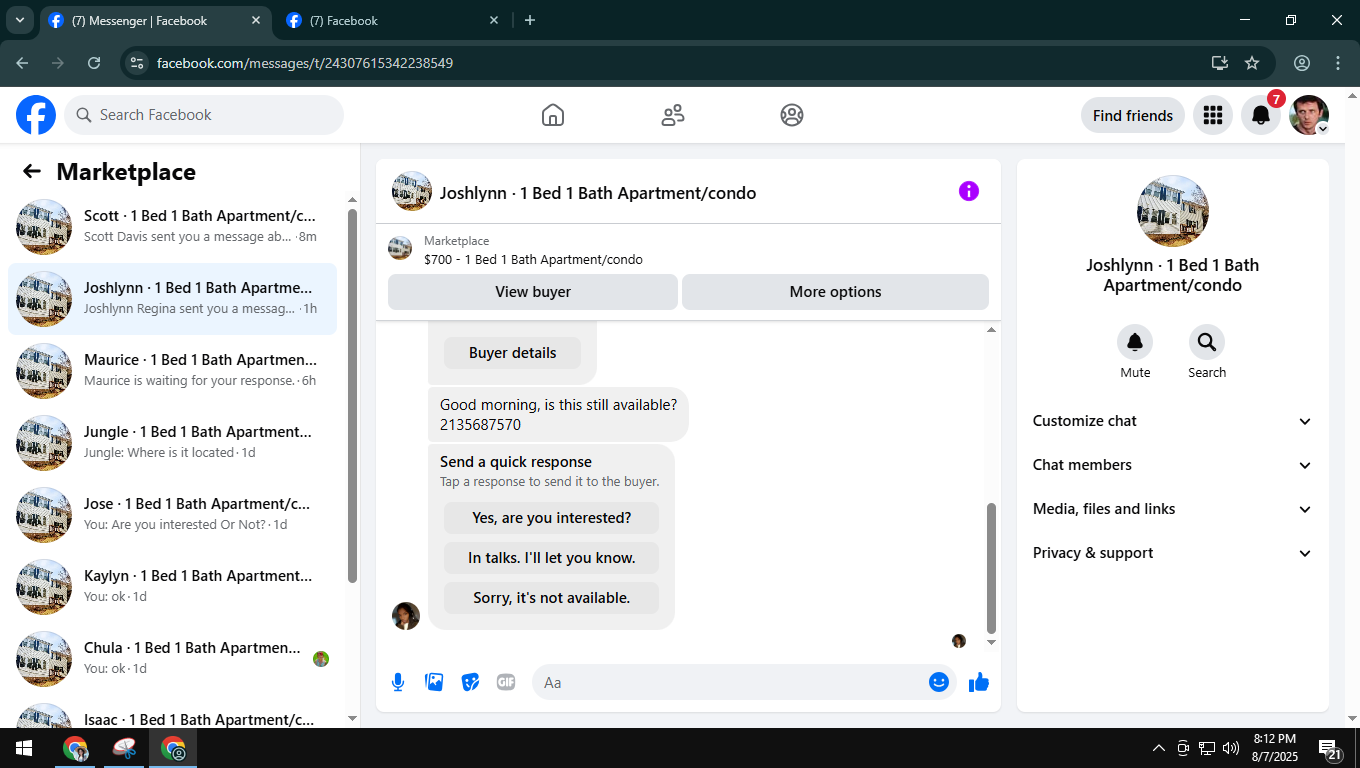1360x768 pixels.
Task: Go back from Marketplace using arrow
Action: [x=32, y=171]
